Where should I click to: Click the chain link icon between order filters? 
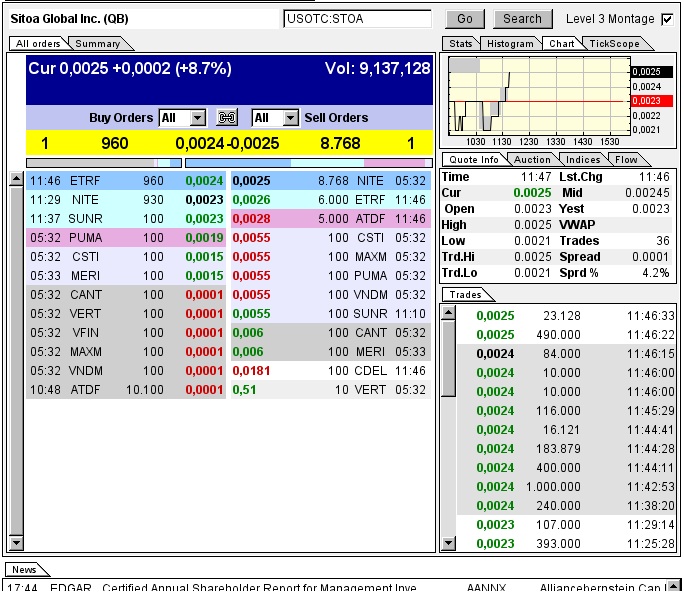coord(228,118)
